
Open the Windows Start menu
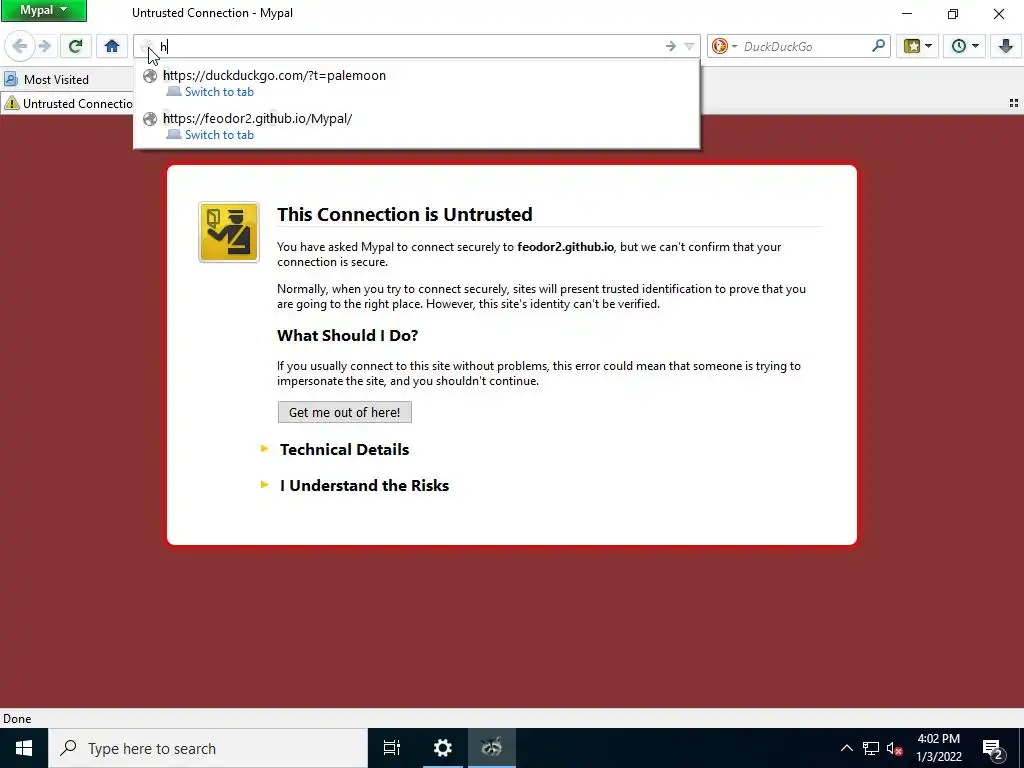(24, 748)
